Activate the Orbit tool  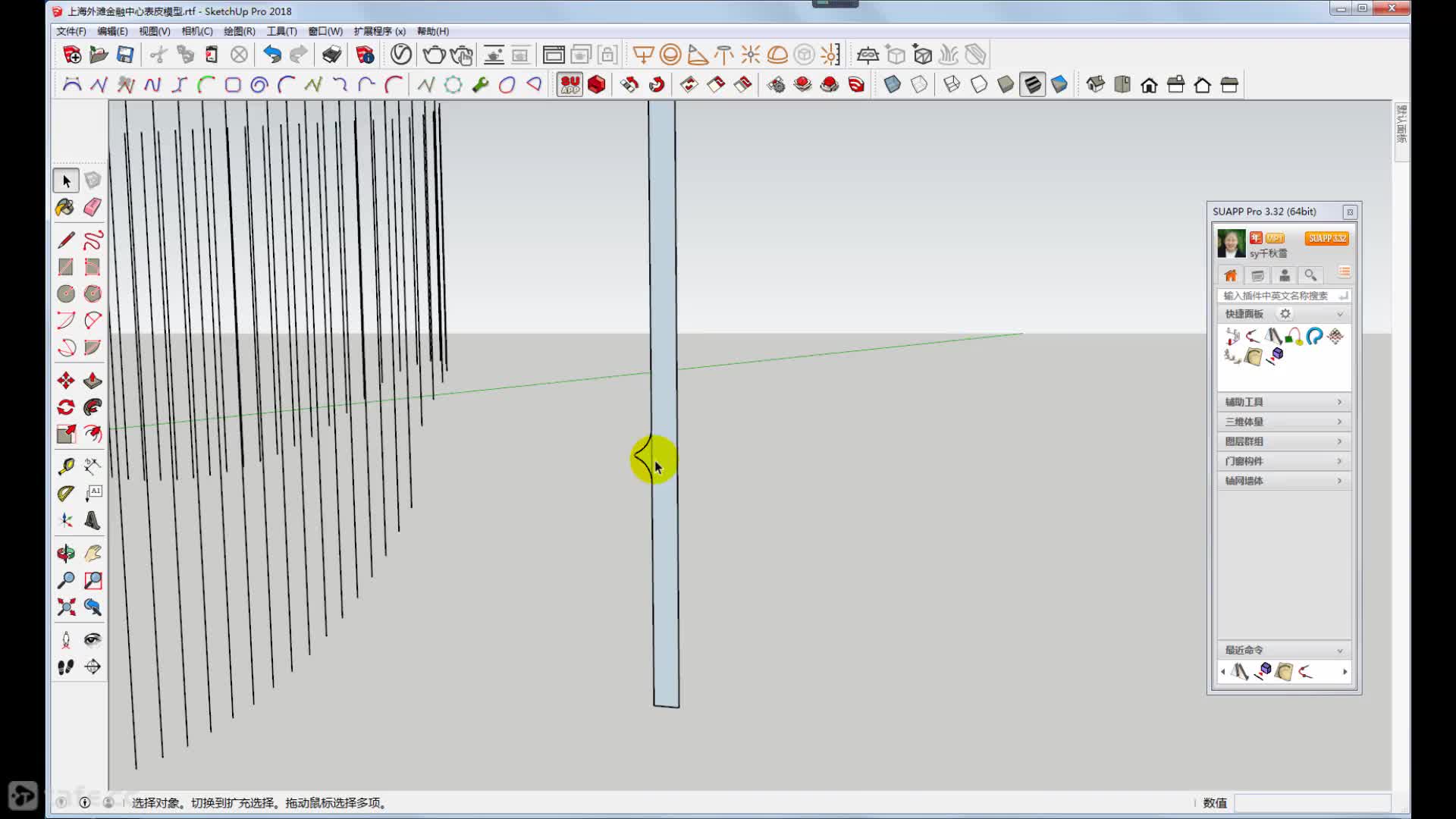click(x=66, y=553)
